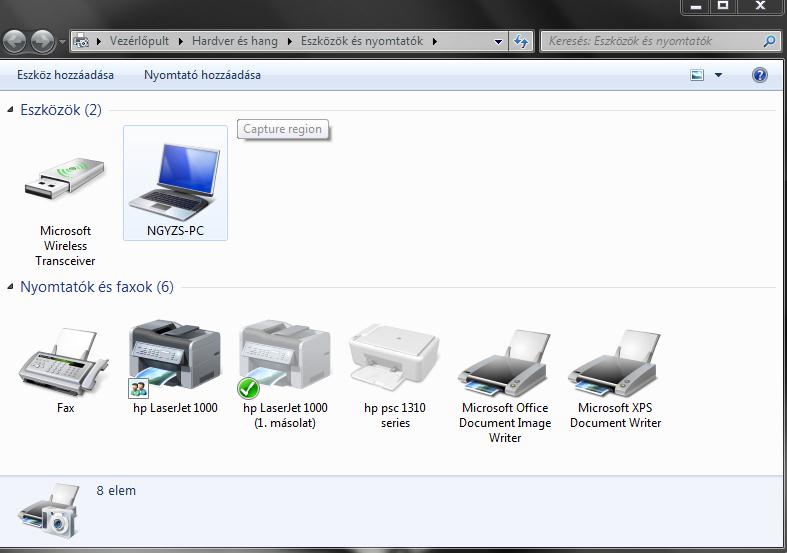
Task: Click the 8 elem status text
Action: click(x=116, y=491)
